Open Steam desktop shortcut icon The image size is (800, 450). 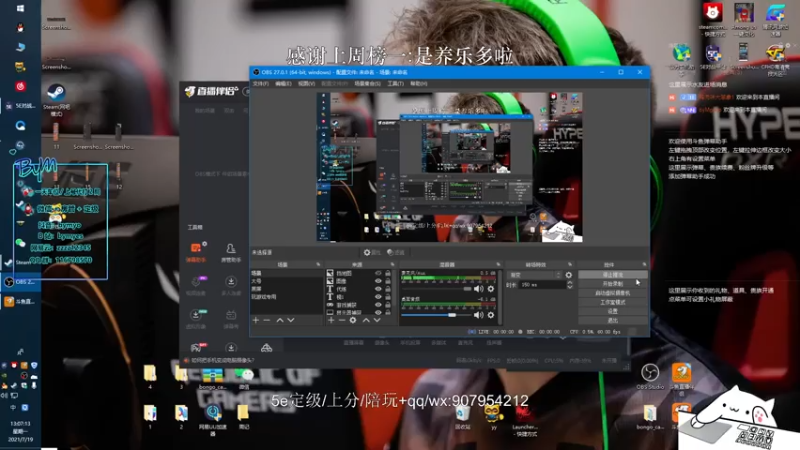[56, 100]
